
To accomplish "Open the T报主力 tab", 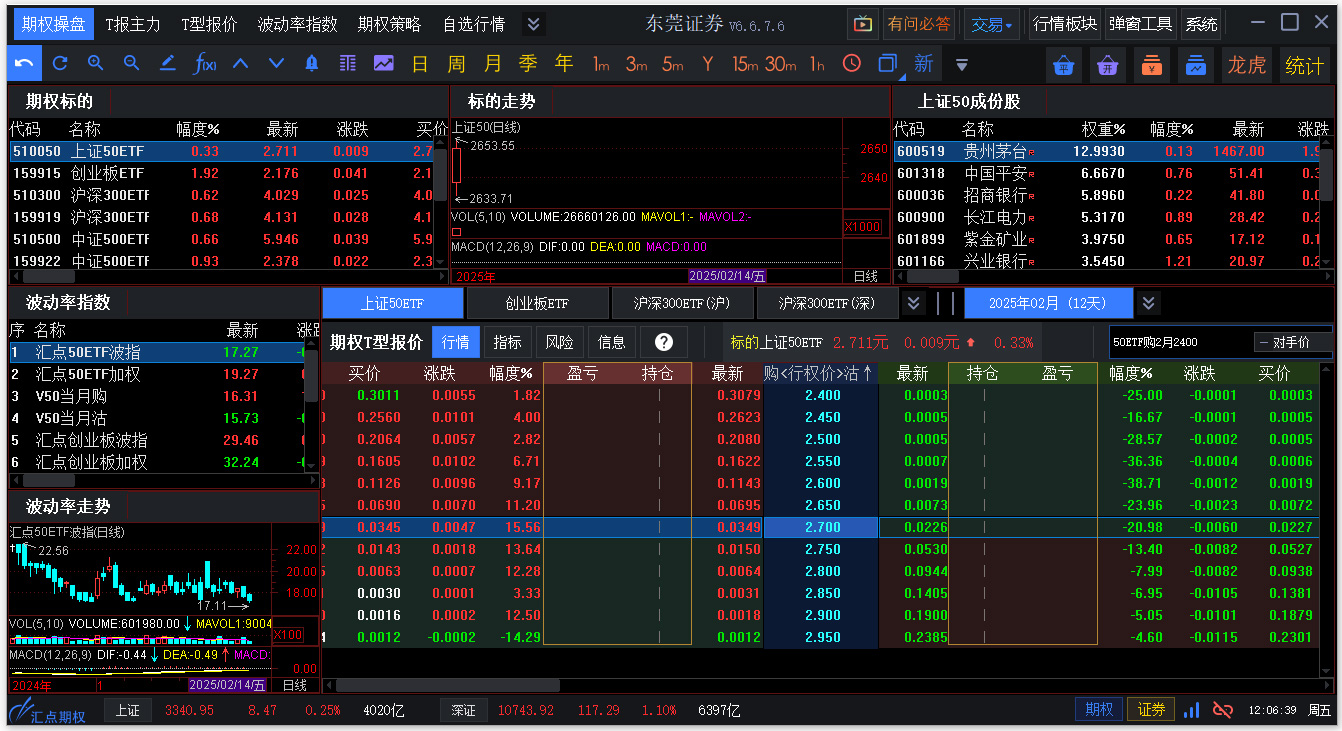I will (132, 24).
